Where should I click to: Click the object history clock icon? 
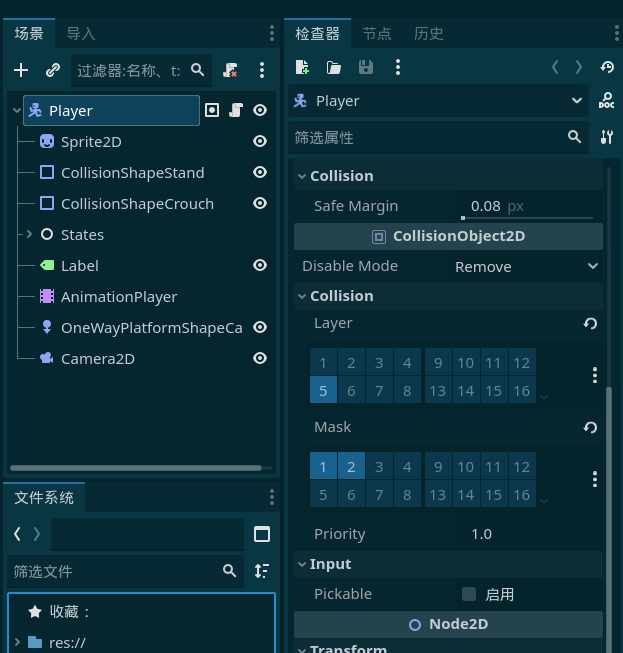click(x=607, y=67)
